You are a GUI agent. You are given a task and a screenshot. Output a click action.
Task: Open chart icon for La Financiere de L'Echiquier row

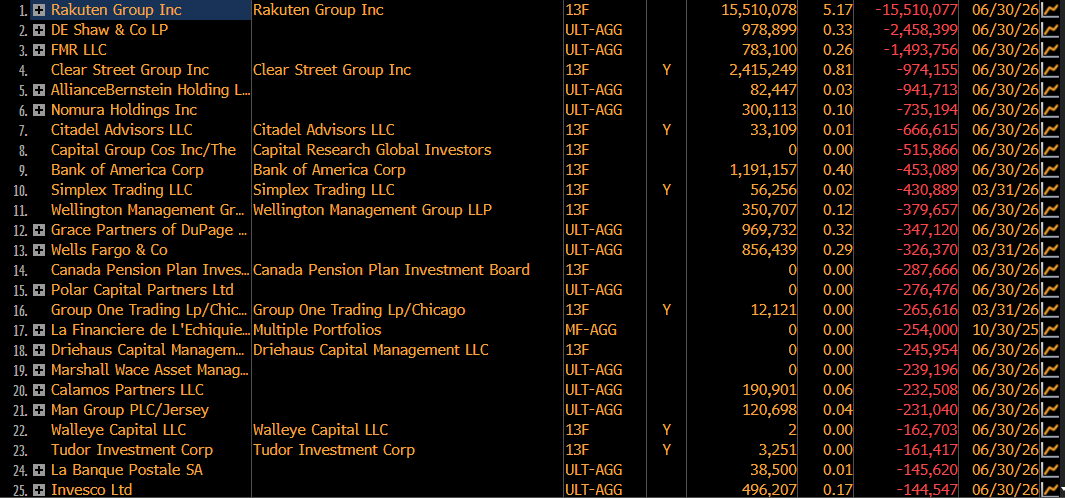pos(1050,330)
